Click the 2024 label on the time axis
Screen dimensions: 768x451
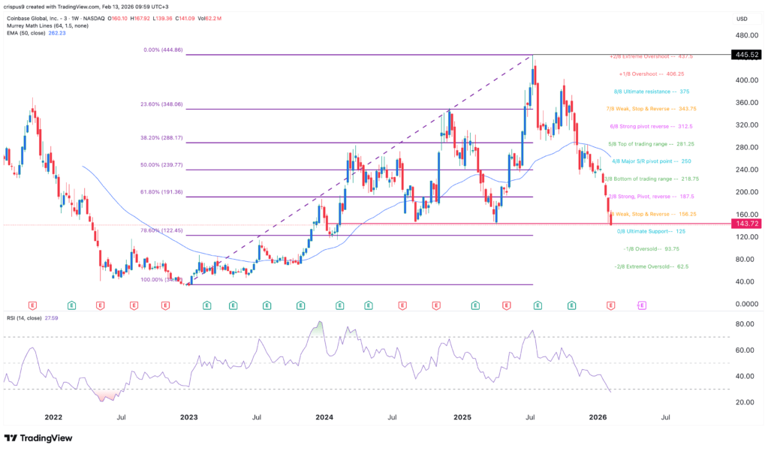[324, 418]
